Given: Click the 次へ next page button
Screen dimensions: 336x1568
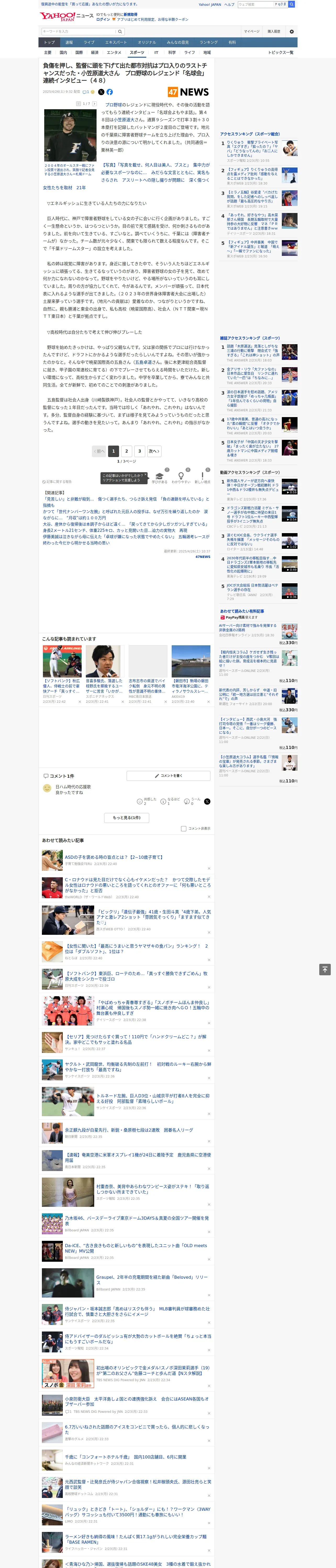Looking at the screenshot, I should click(x=154, y=451).
